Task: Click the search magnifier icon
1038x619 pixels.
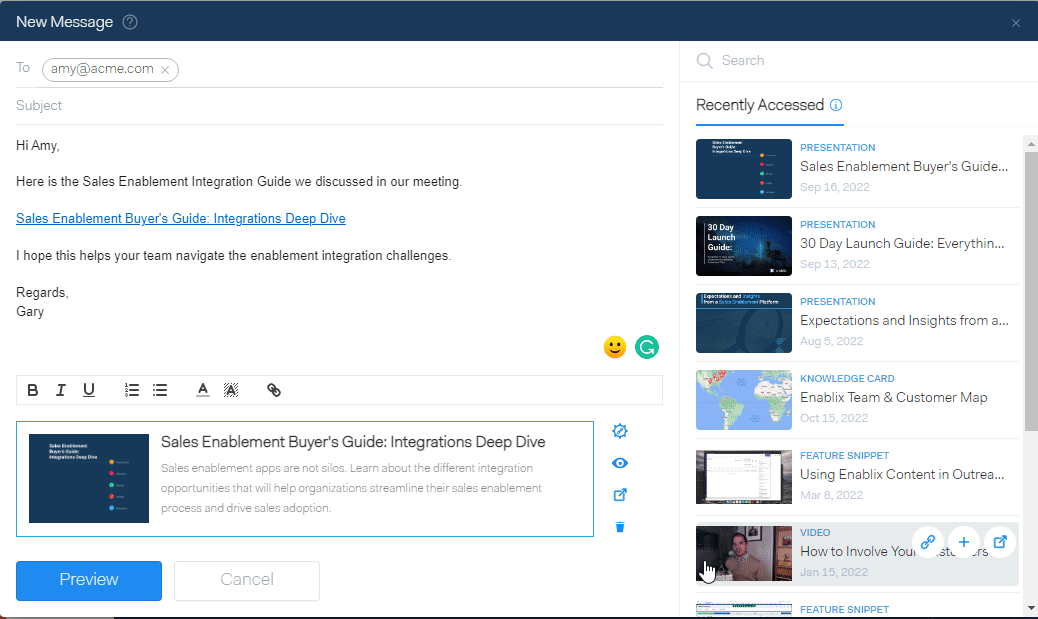Action: (705, 61)
